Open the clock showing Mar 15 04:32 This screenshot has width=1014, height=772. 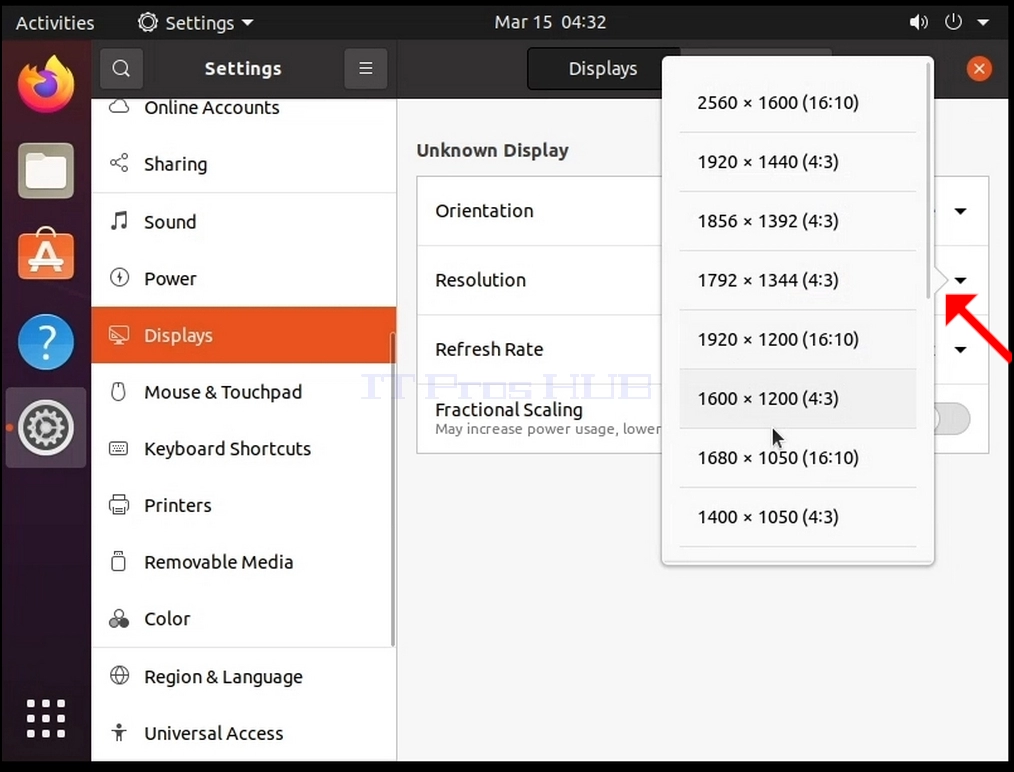[x=550, y=23]
